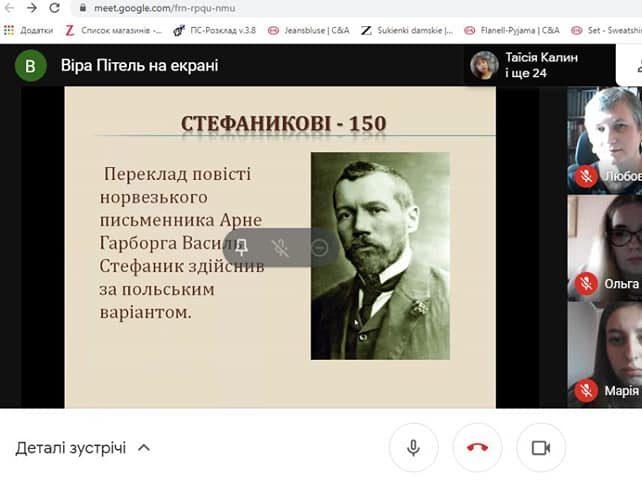This screenshot has height=482, width=642.
Task: Toggle the microphone on or off
Action: [x=414, y=448]
